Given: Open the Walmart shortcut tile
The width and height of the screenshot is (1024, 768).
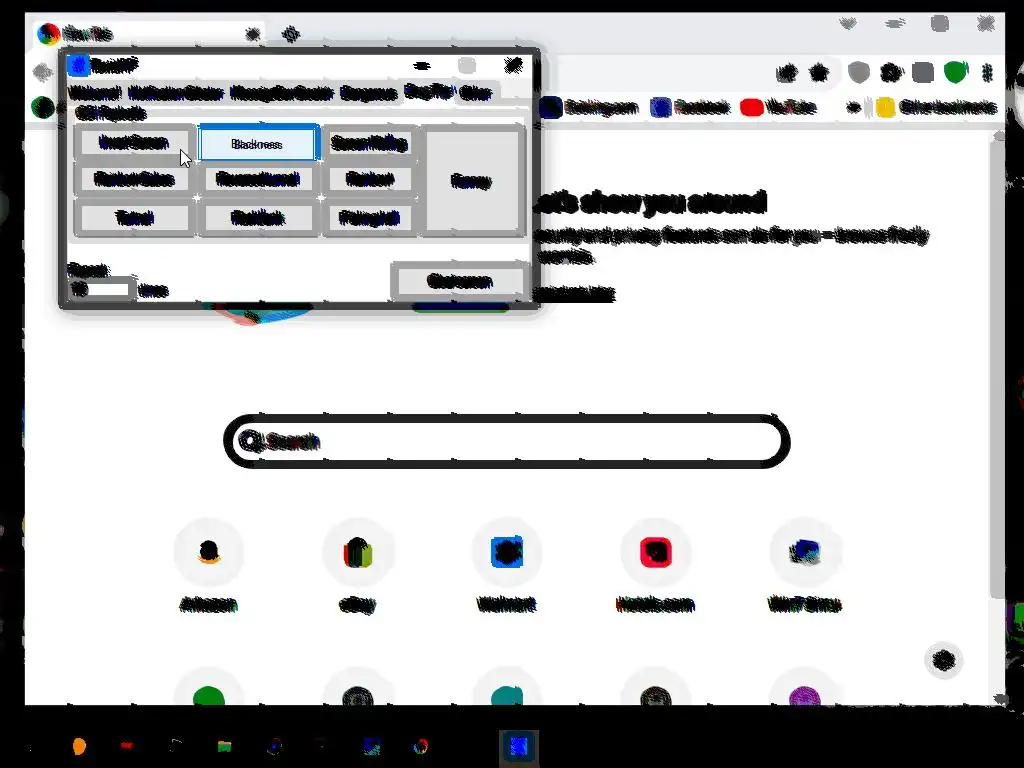Looking at the screenshot, I should (507, 567).
